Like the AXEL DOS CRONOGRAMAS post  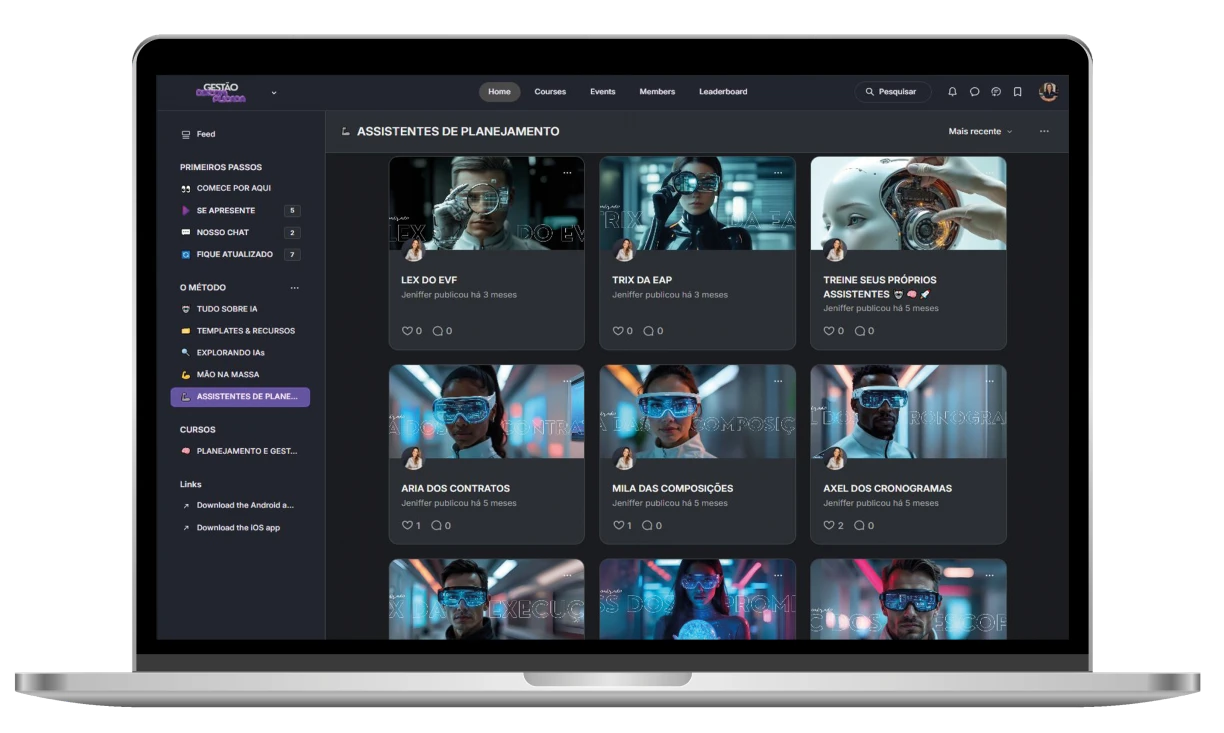click(828, 525)
